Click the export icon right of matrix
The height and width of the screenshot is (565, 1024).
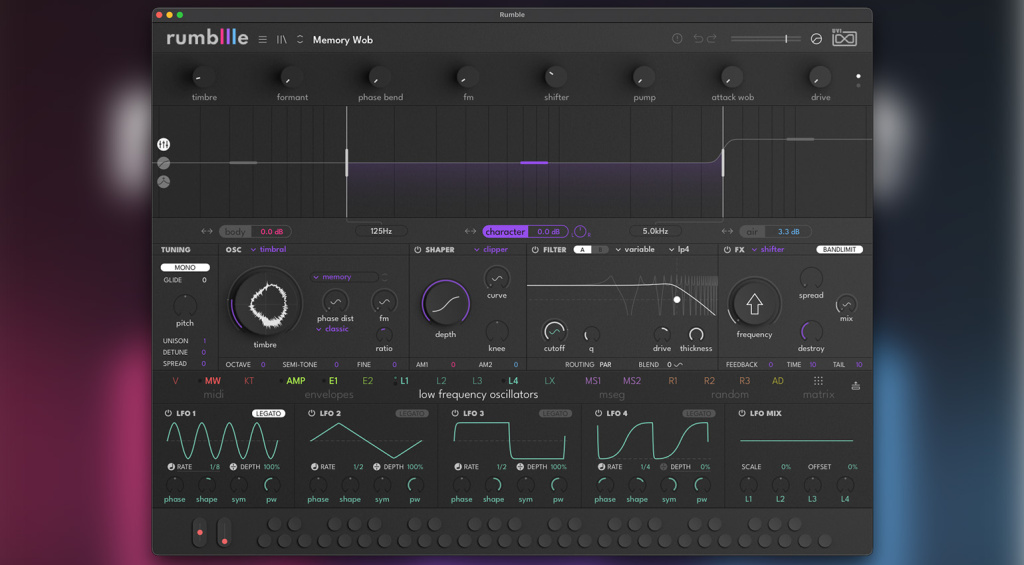[856, 386]
